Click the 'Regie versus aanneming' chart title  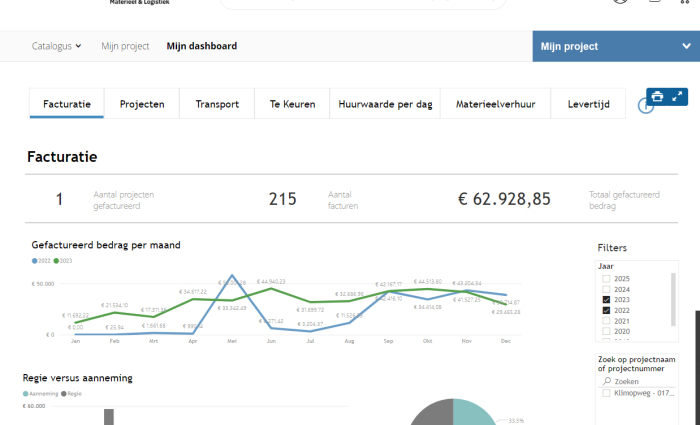point(78,378)
